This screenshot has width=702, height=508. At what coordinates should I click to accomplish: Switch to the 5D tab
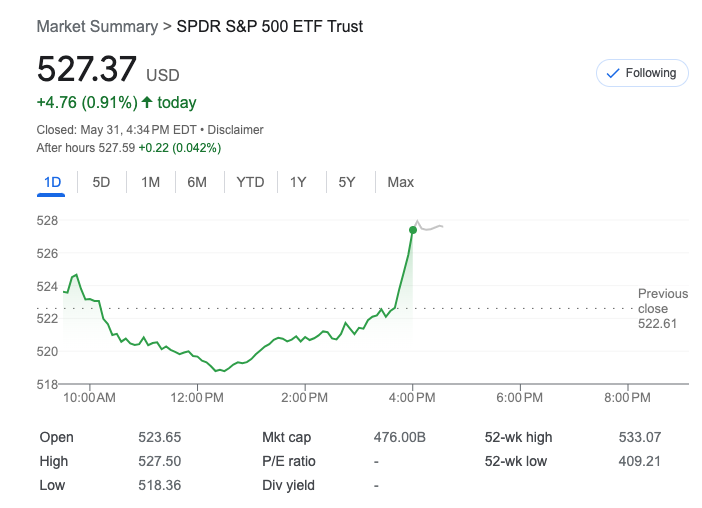click(x=101, y=182)
